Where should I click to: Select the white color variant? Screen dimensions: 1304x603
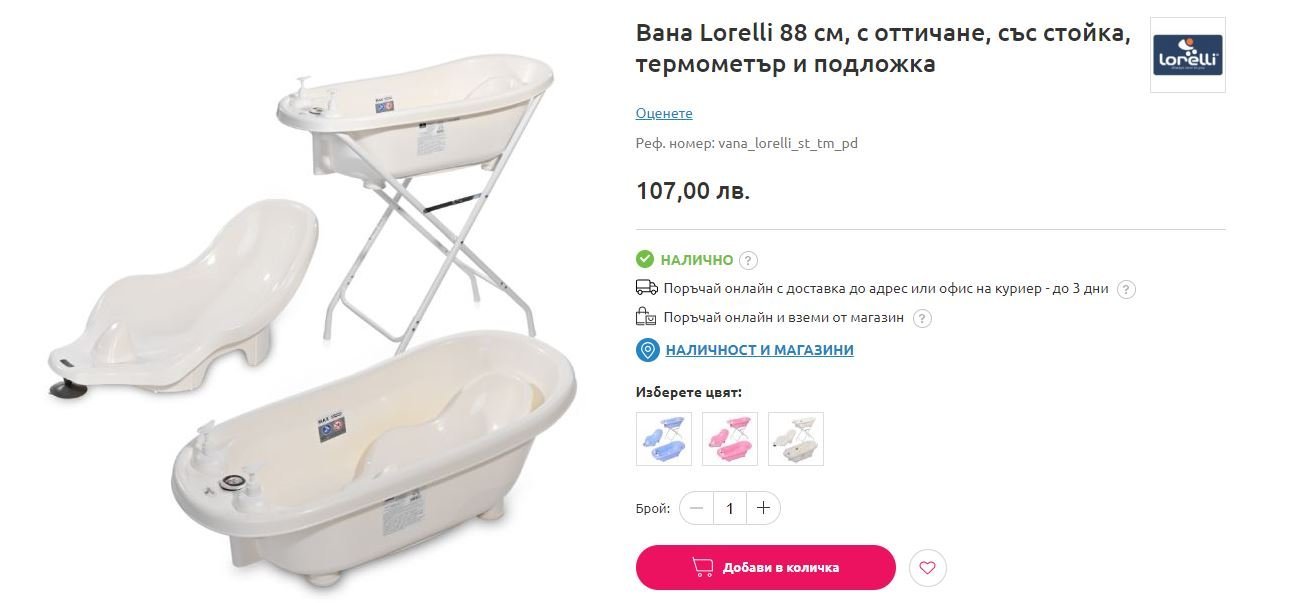(x=796, y=439)
